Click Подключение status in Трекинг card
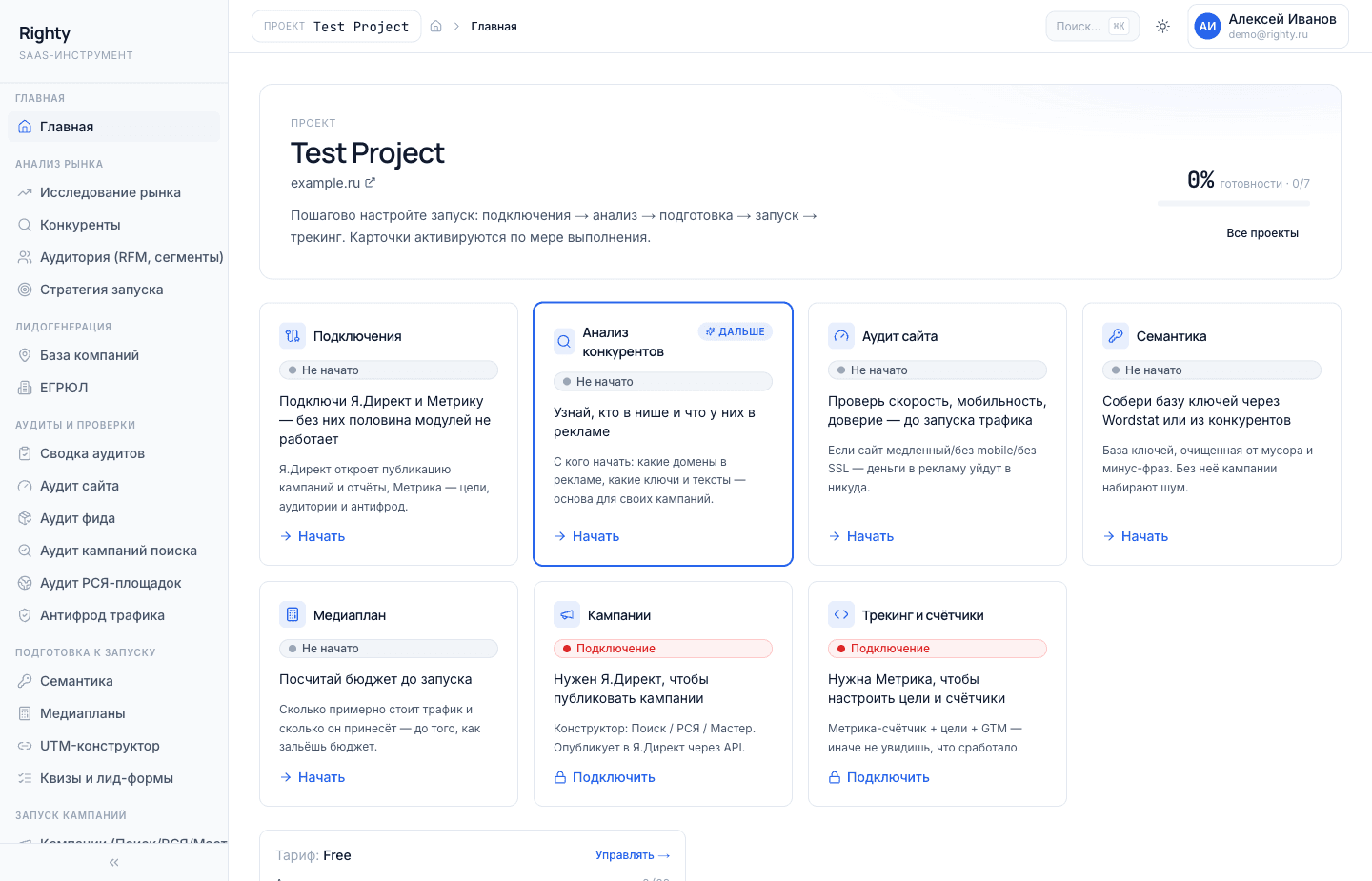Image resolution: width=1372 pixels, height=881 pixels. coord(938,649)
